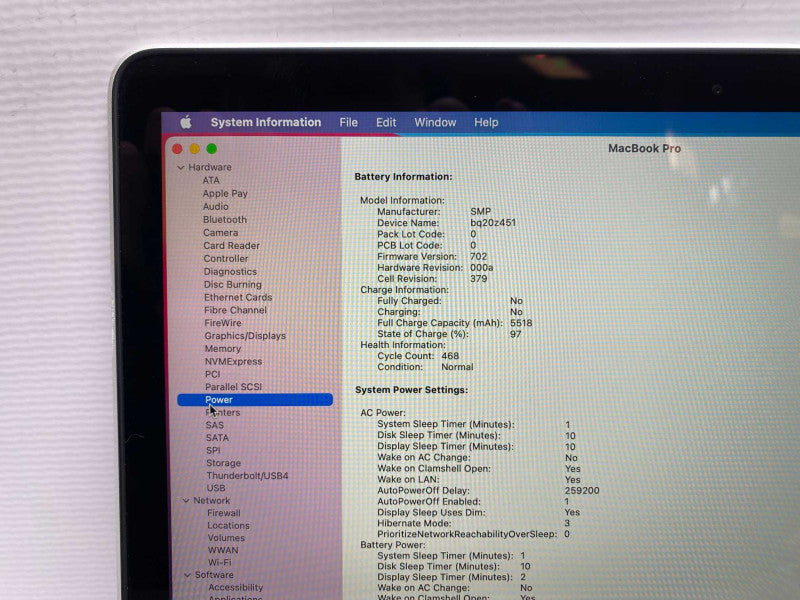Select Fibre Channel in the sidebar
Image resolution: width=800 pixels, height=600 pixels.
click(x=235, y=310)
